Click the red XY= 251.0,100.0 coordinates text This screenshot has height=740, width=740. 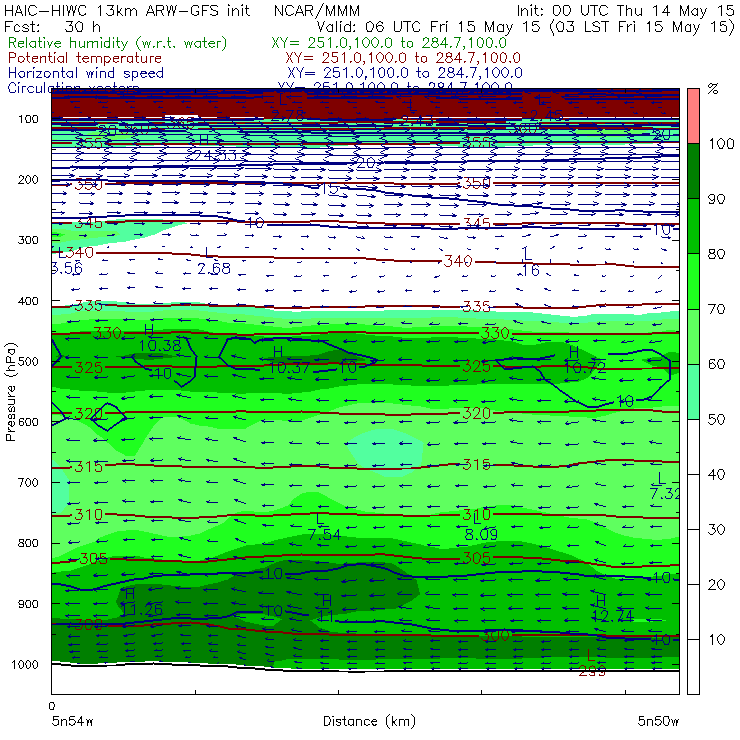pos(403,58)
